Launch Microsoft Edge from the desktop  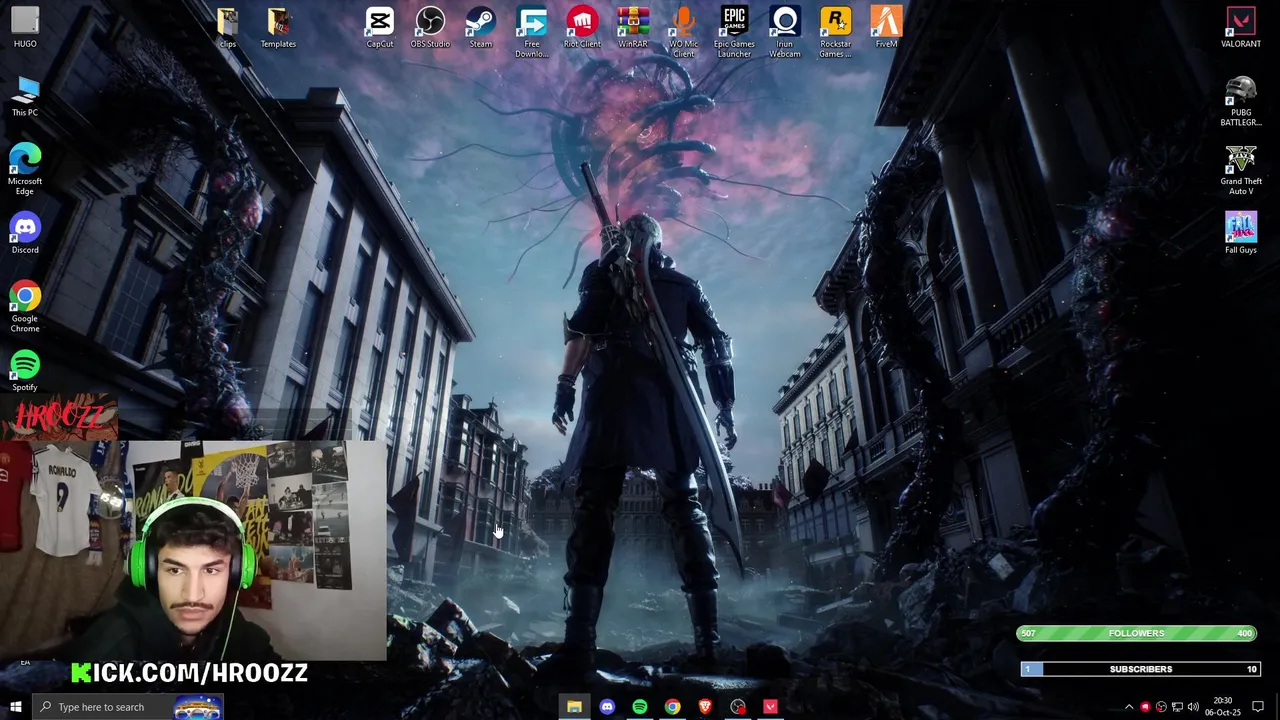25,169
